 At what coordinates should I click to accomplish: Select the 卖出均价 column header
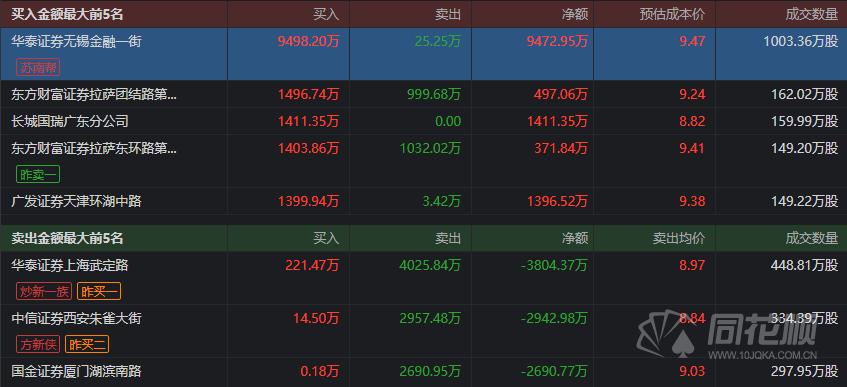pos(678,238)
